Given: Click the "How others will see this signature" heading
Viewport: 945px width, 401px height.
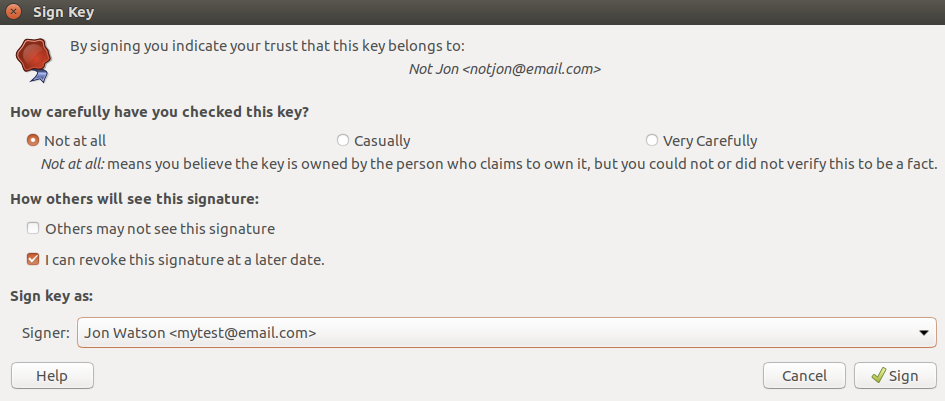Looking at the screenshot, I should pyautogui.click(x=134, y=199).
